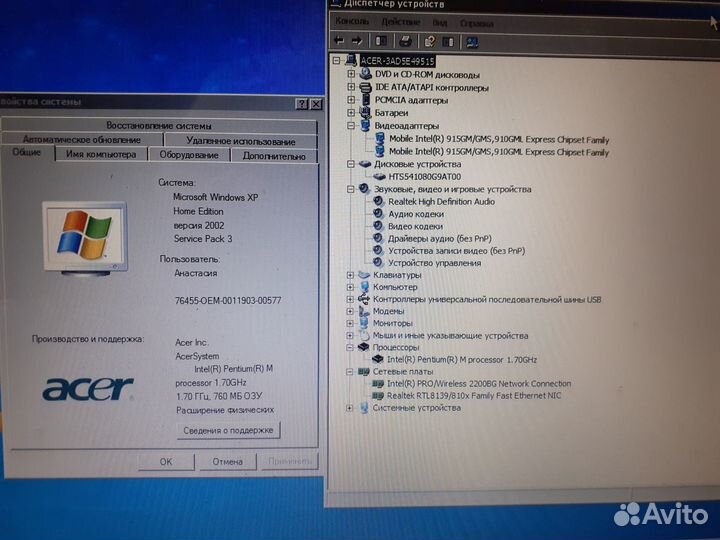720x540 pixels.
Task: Switch to the Восстановление системы tab
Action: (x=159, y=125)
